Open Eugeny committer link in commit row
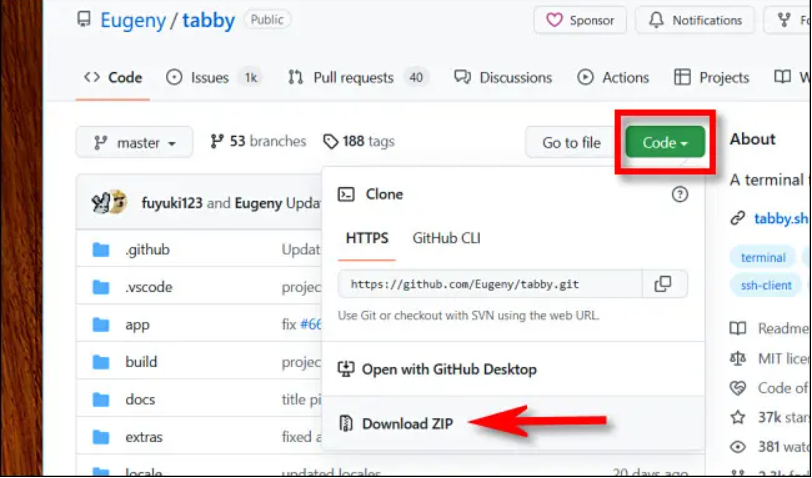The image size is (812, 478). [x=258, y=202]
